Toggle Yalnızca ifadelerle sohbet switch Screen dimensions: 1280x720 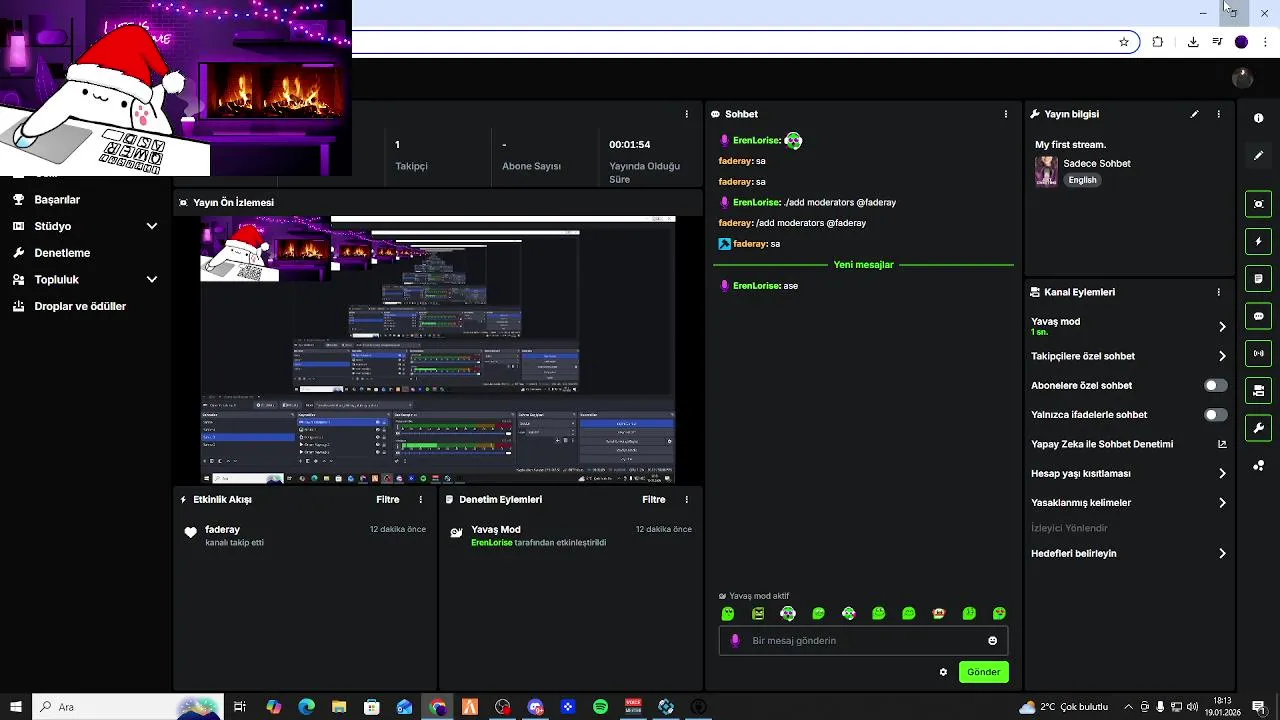click(1215, 414)
